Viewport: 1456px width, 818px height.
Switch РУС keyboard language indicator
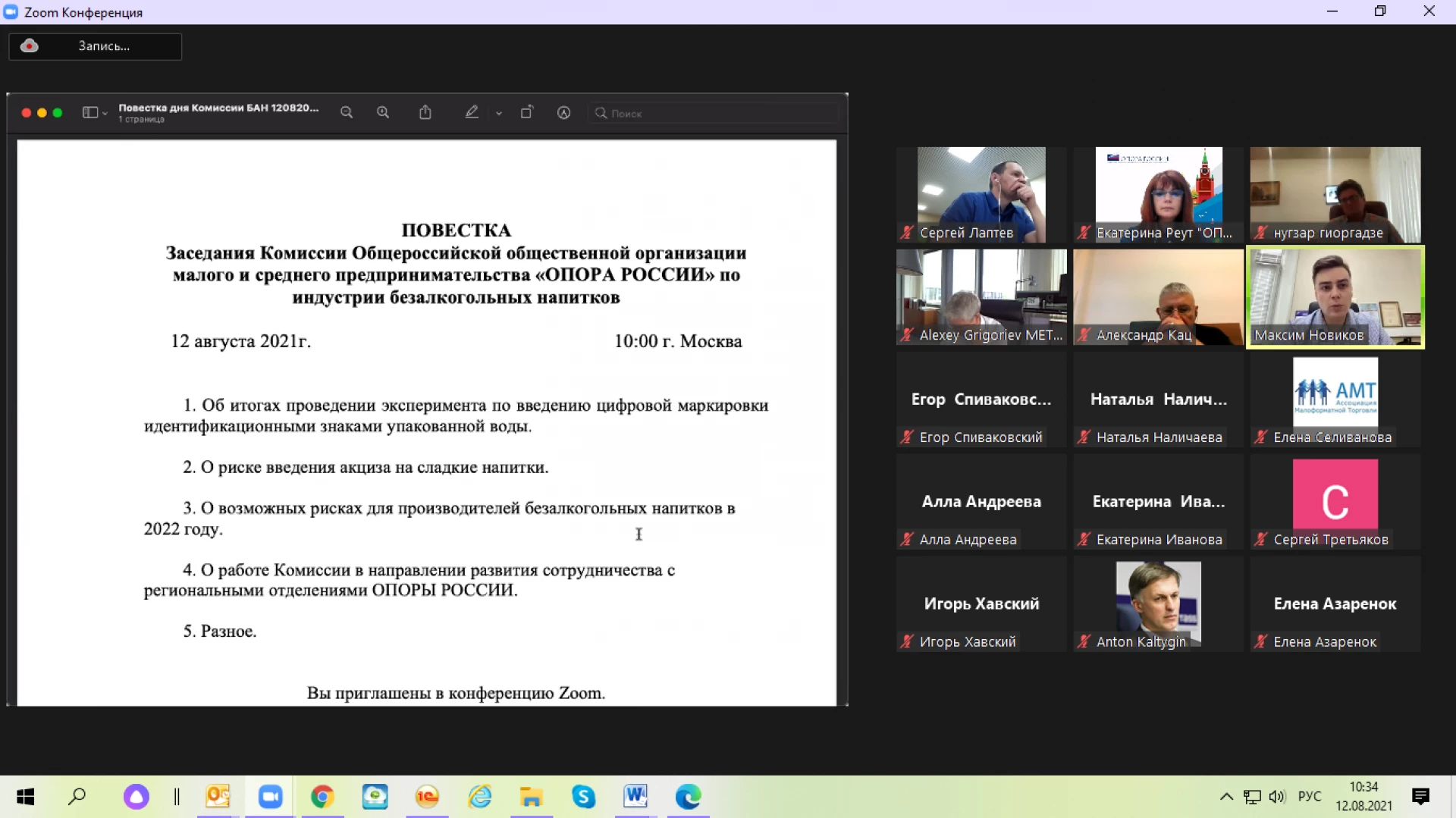[1310, 797]
